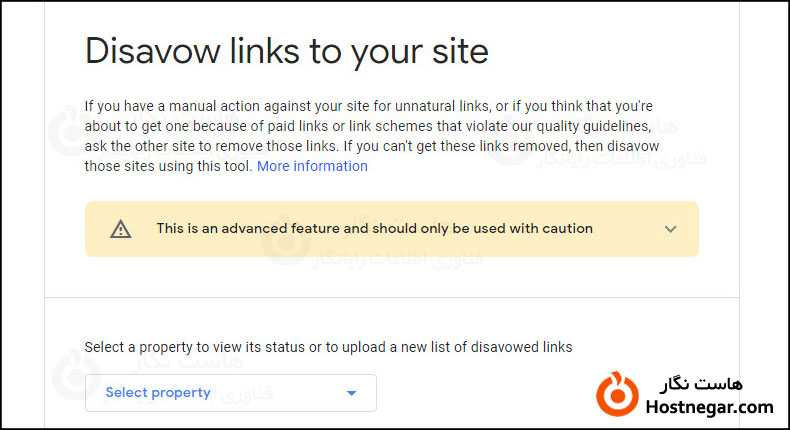Click the Persian هاست نگار brand name
The image size is (790, 430).
pos(703,384)
